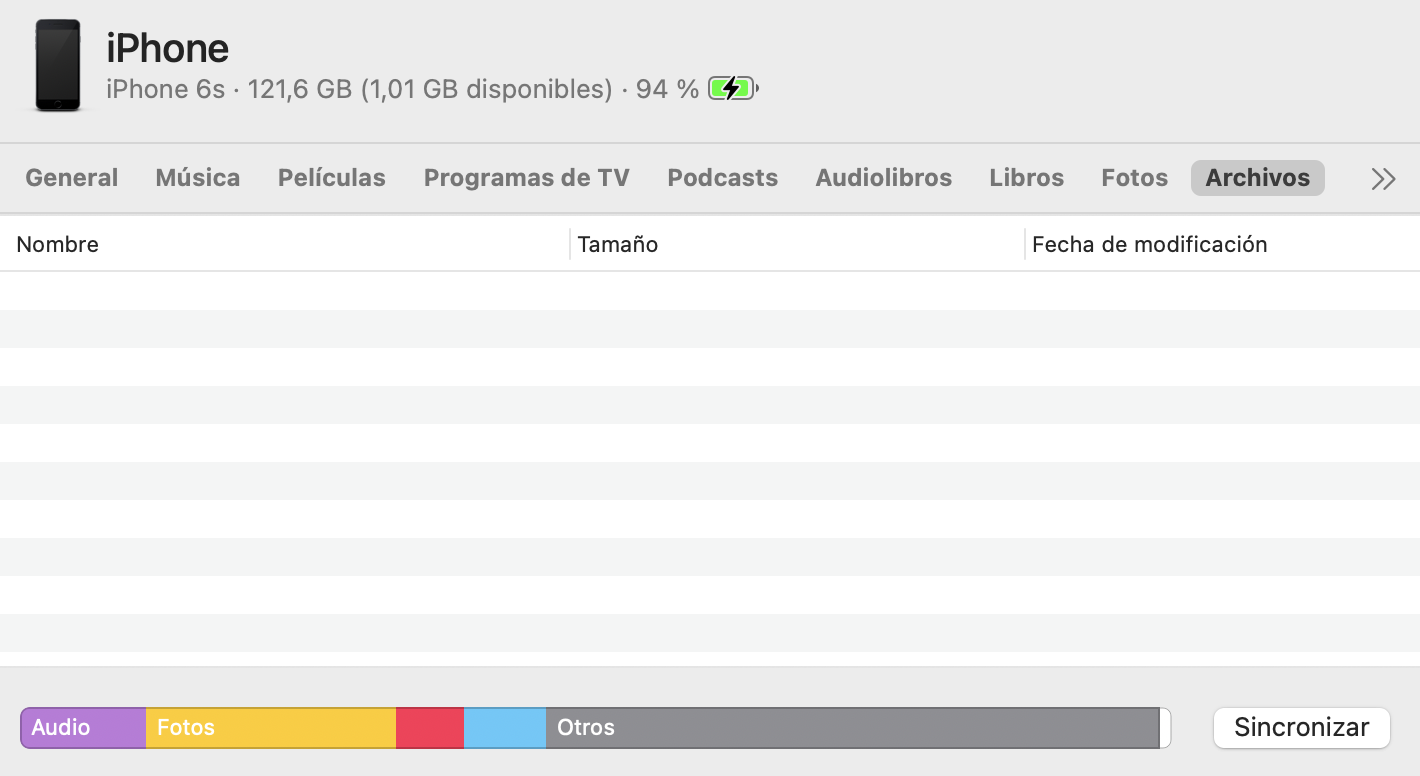Click the gray Otros storage segment
Viewport: 1420px width, 776px height.
tap(852, 728)
